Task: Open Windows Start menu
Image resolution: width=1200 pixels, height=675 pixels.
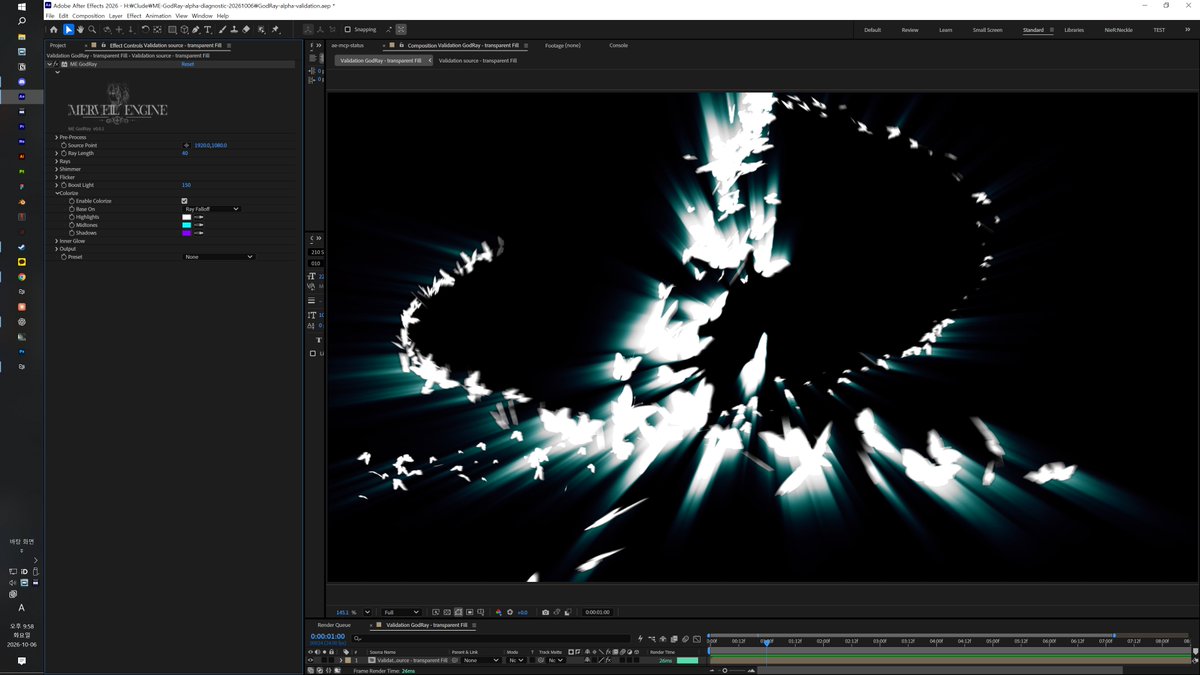Action: coord(22,7)
